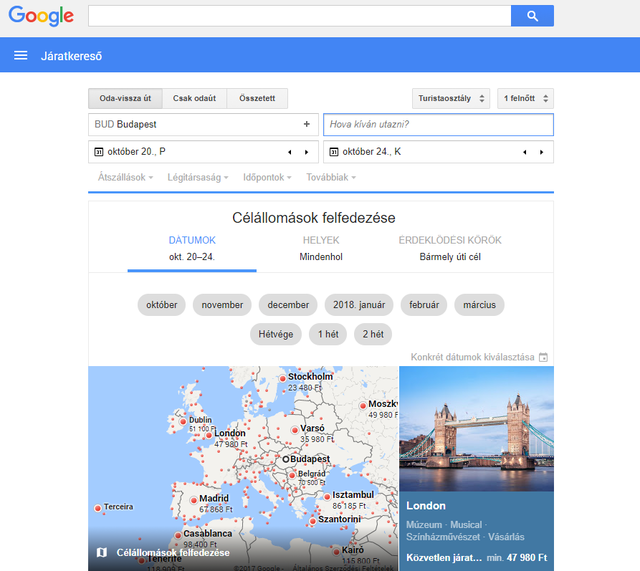Switch to the HELYEK tab

click(x=321, y=249)
